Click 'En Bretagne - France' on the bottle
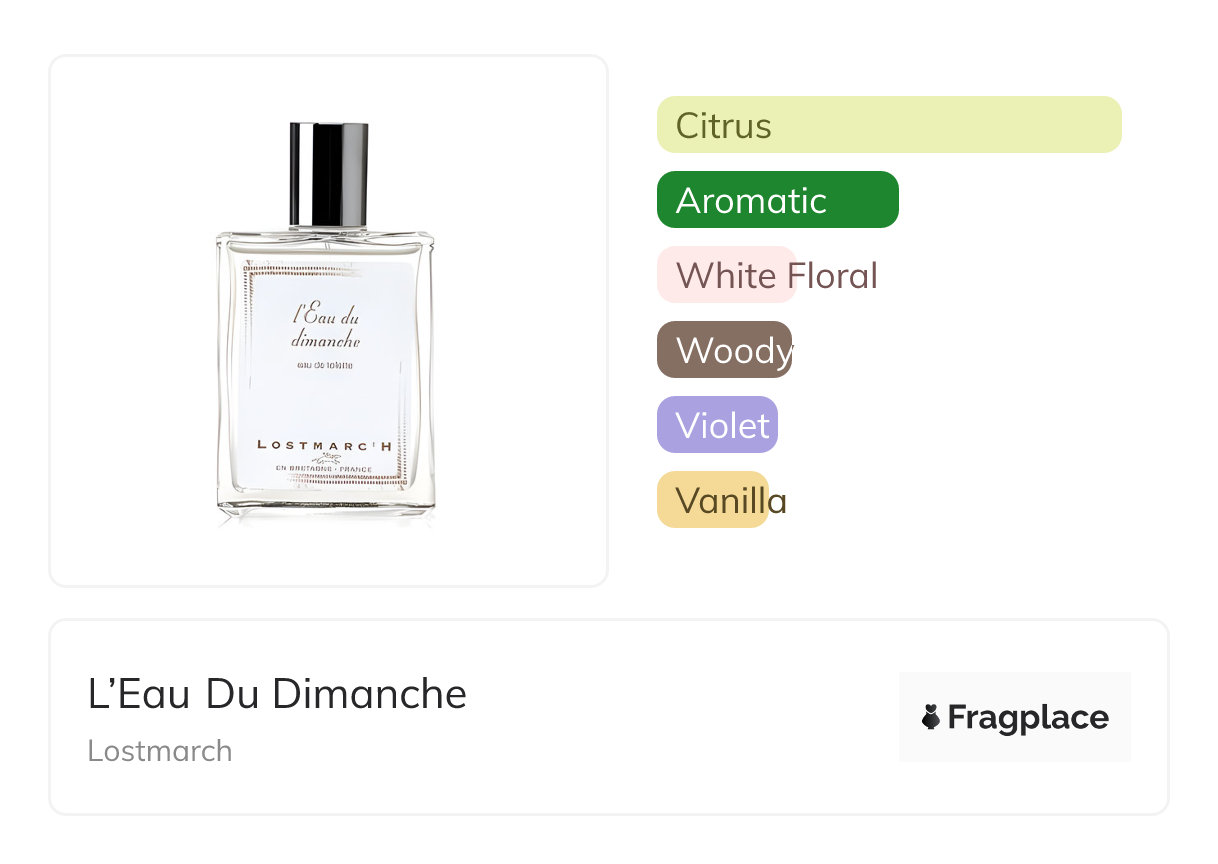The height and width of the screenshot is (864, 1218). tap(325, 469)
